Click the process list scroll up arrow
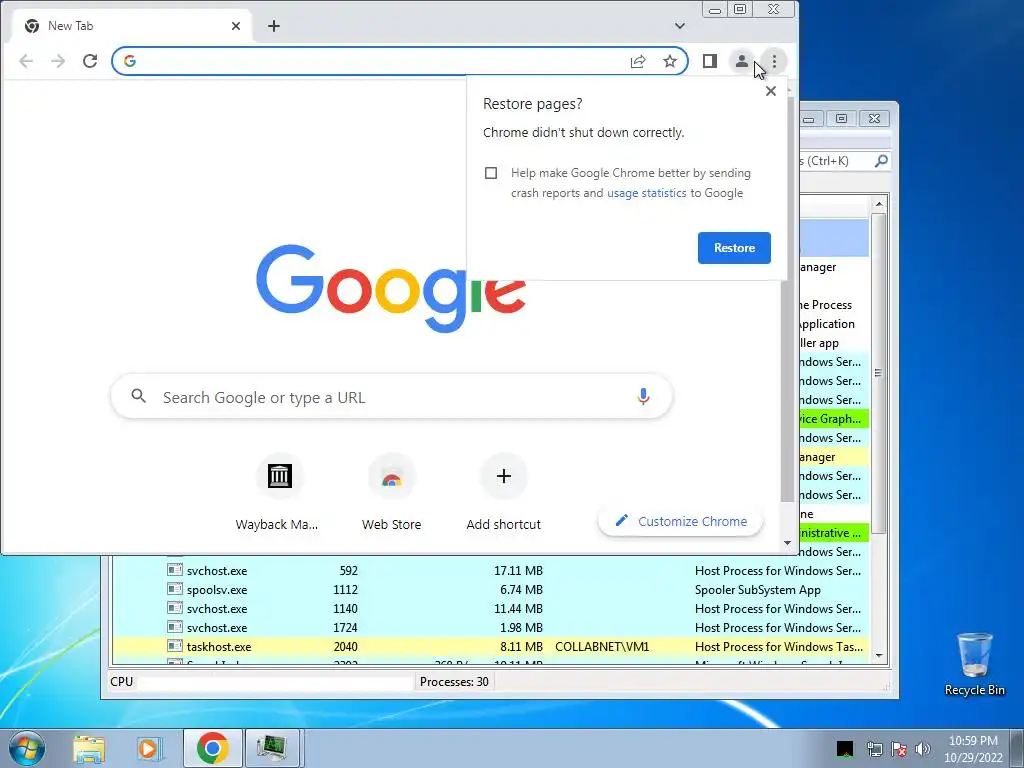The width and height of the screenshot is (1024, 768). coord(879,204)
